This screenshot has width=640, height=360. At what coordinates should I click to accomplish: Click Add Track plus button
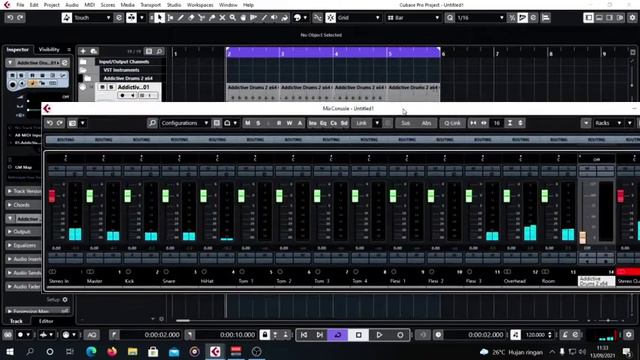(x=83, y=51)
